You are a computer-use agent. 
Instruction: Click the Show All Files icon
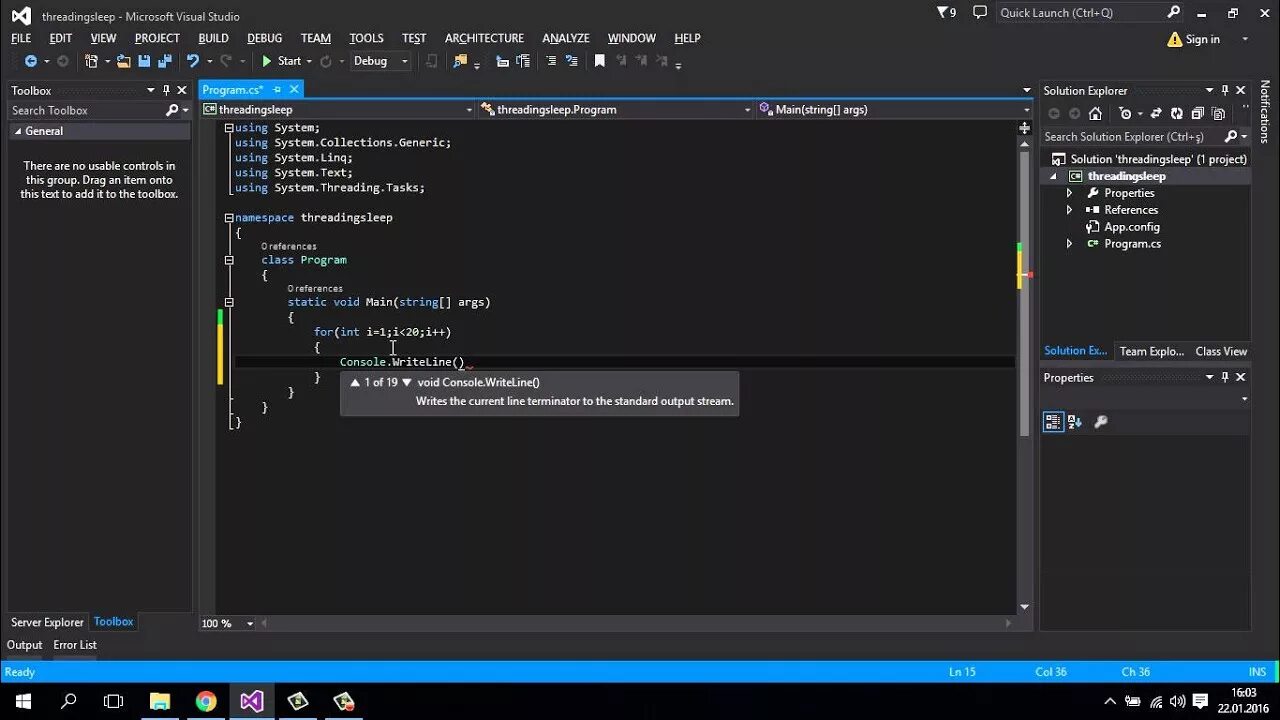pos(1219,113)
